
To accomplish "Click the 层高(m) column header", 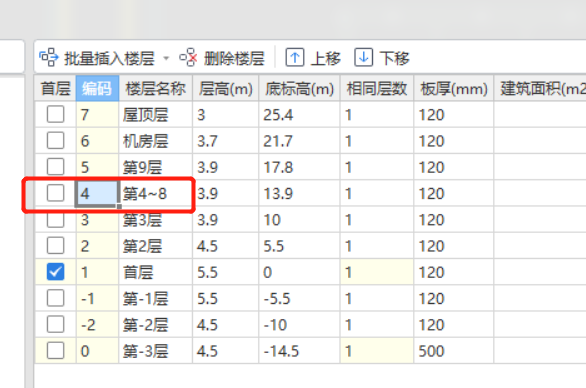I will pos(226,89).
